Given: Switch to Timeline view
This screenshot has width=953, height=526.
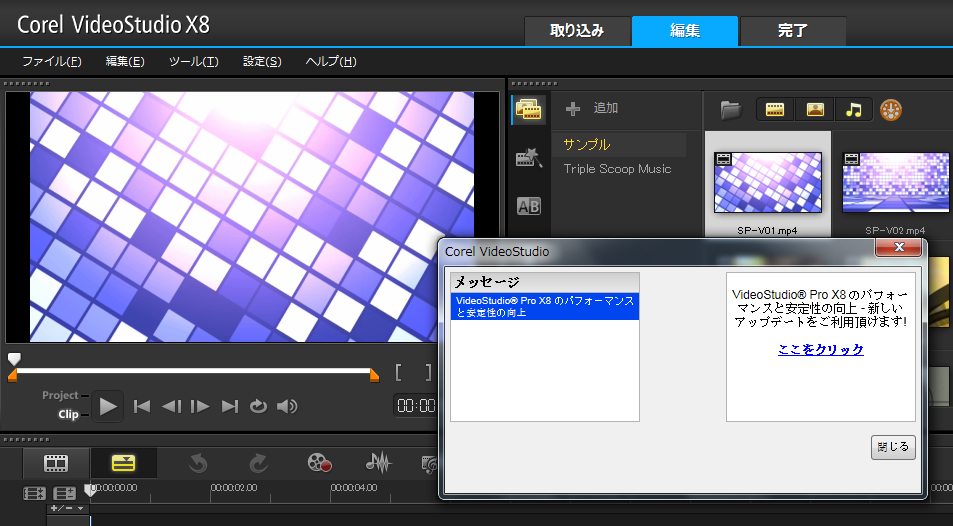Looking at the screenshot, I should point(123,463).
